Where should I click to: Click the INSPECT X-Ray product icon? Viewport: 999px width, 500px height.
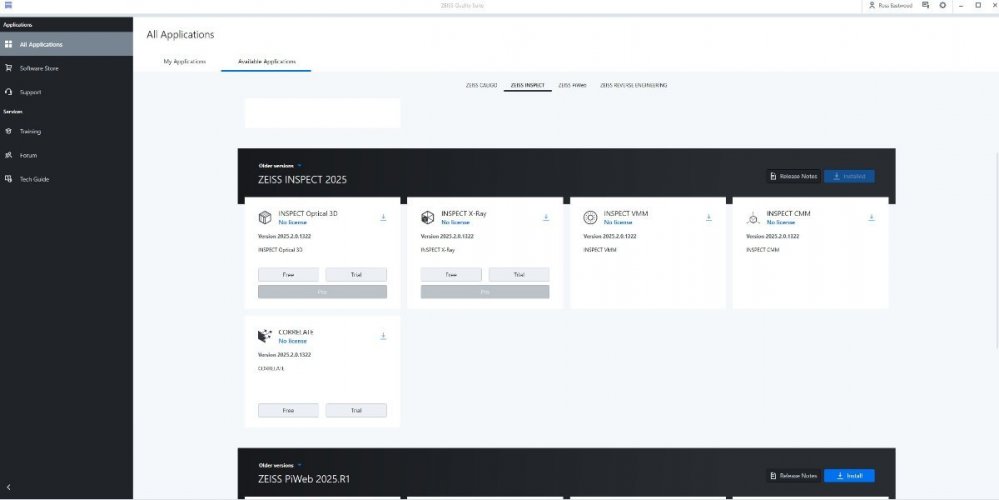(428, 218)
